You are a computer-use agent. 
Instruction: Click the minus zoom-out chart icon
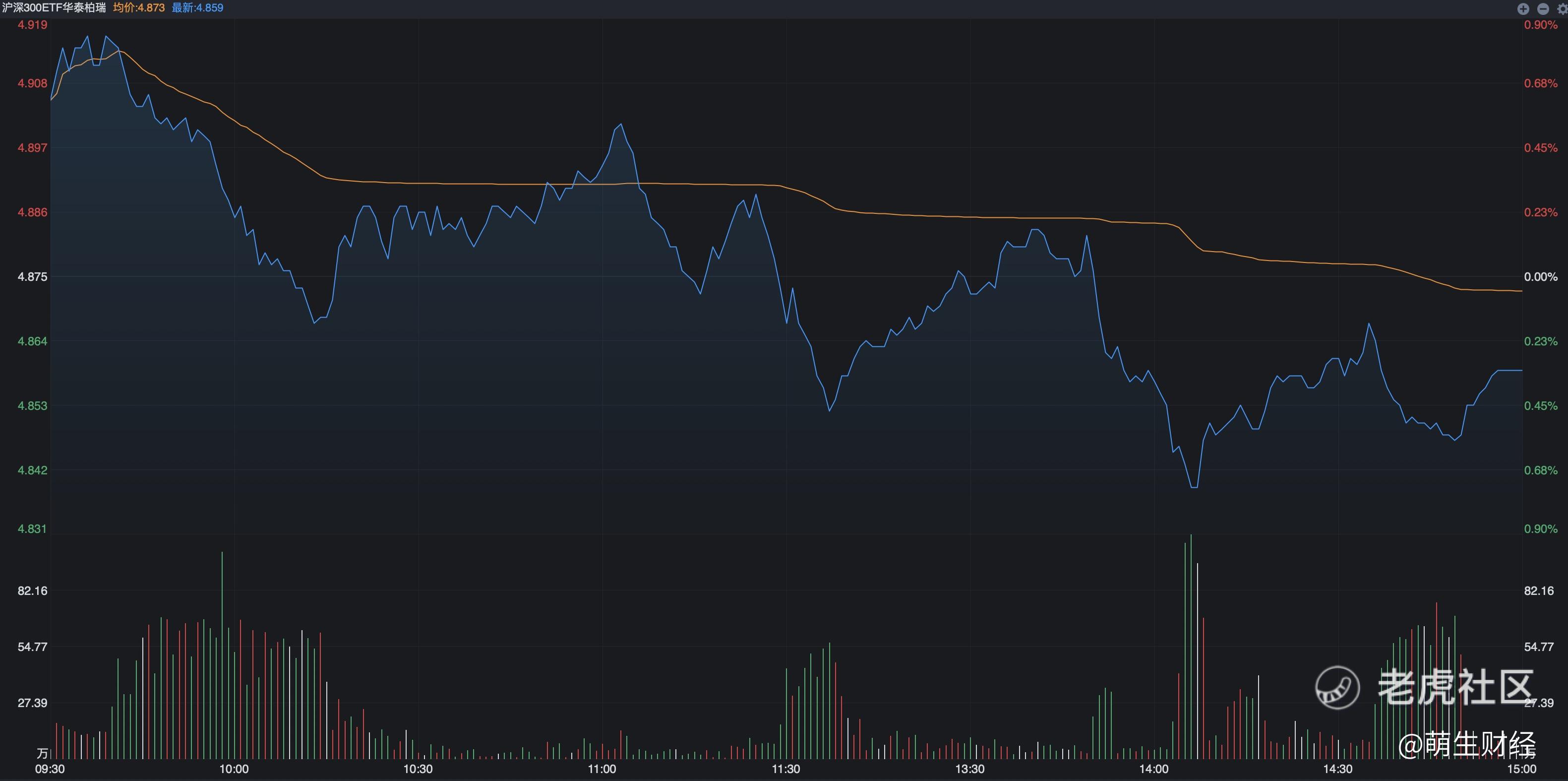(1543, 8)
